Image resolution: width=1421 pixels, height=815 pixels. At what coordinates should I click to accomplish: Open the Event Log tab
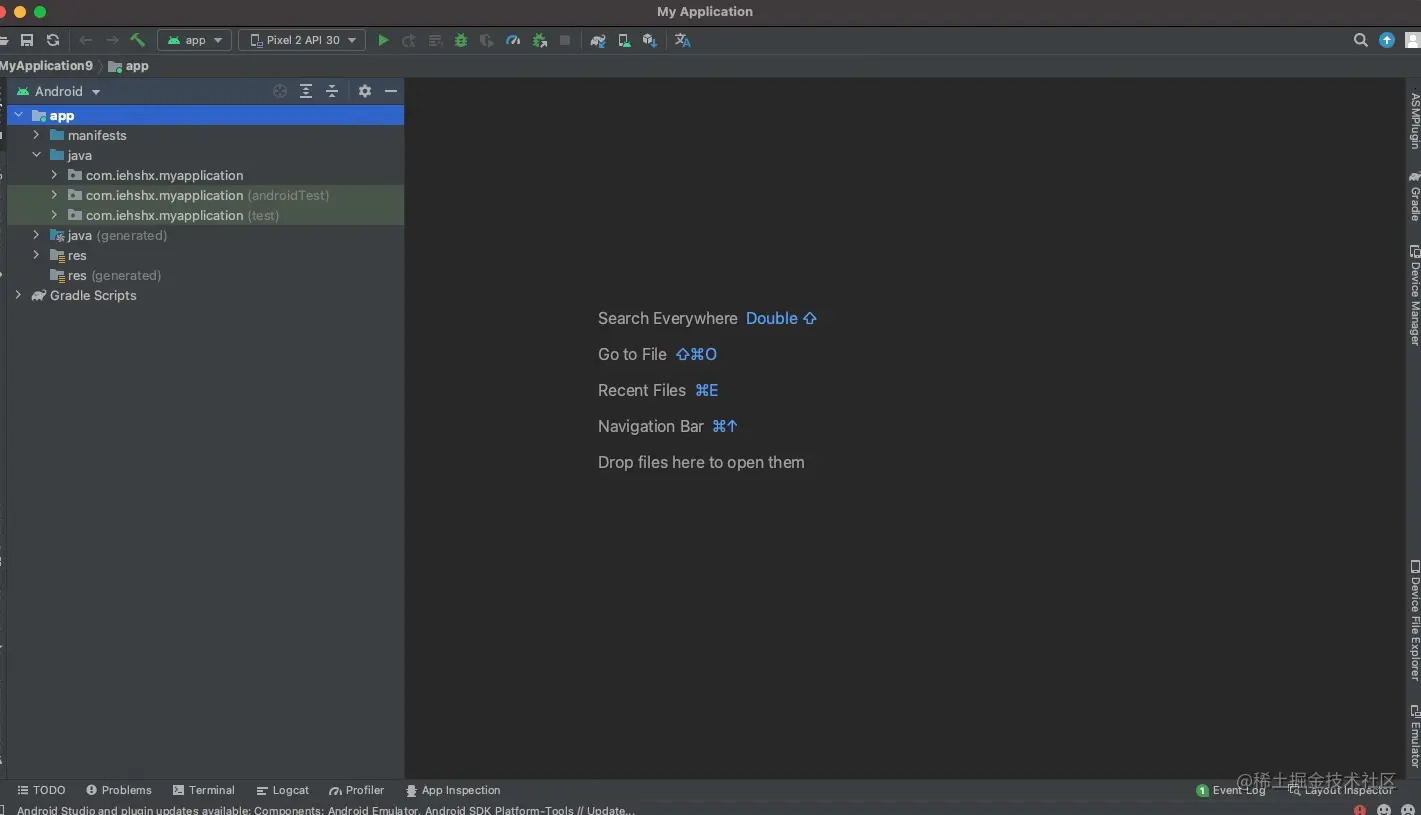click(1231, 790)
